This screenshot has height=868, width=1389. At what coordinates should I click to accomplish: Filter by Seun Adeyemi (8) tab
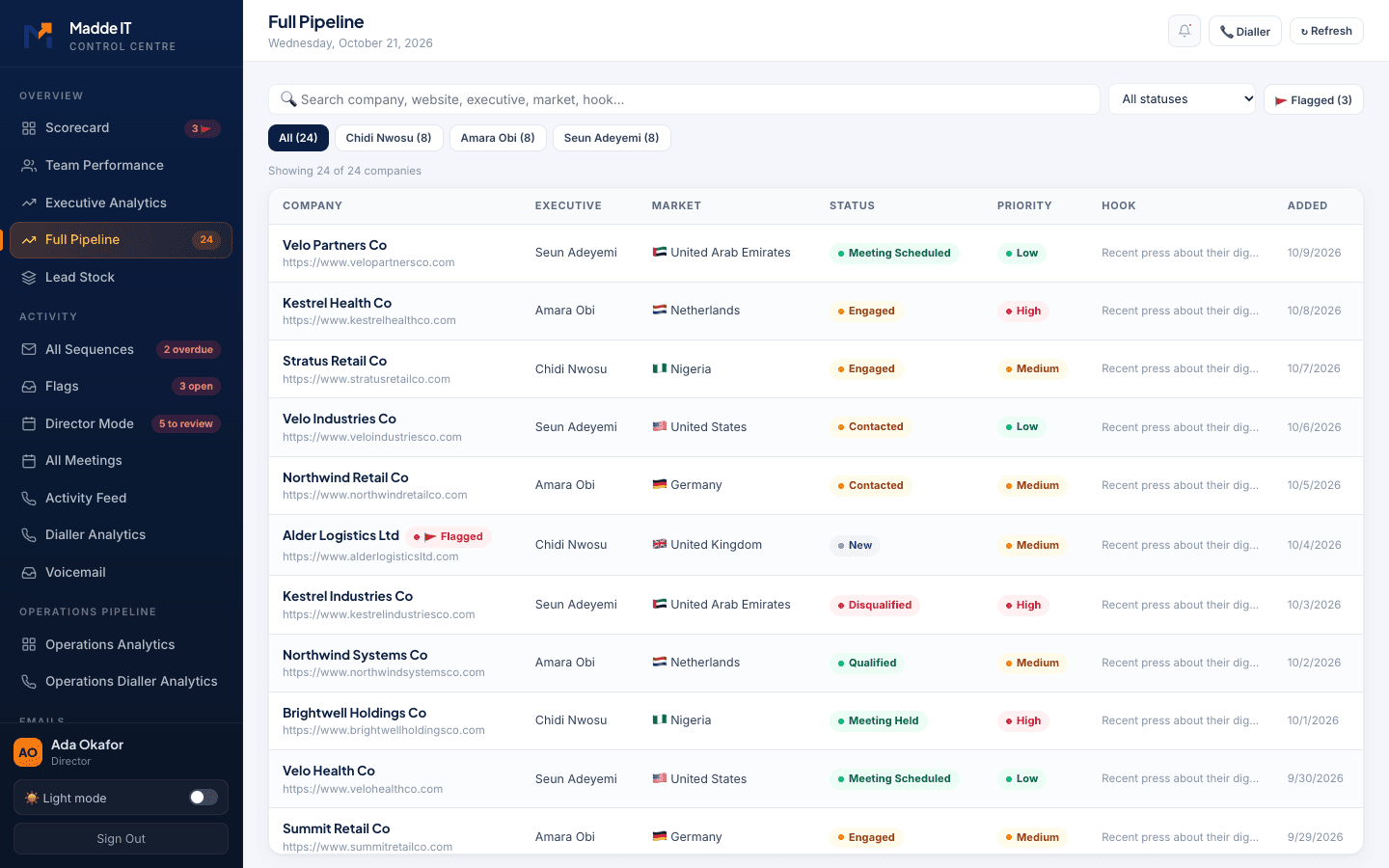coord(612,138)
